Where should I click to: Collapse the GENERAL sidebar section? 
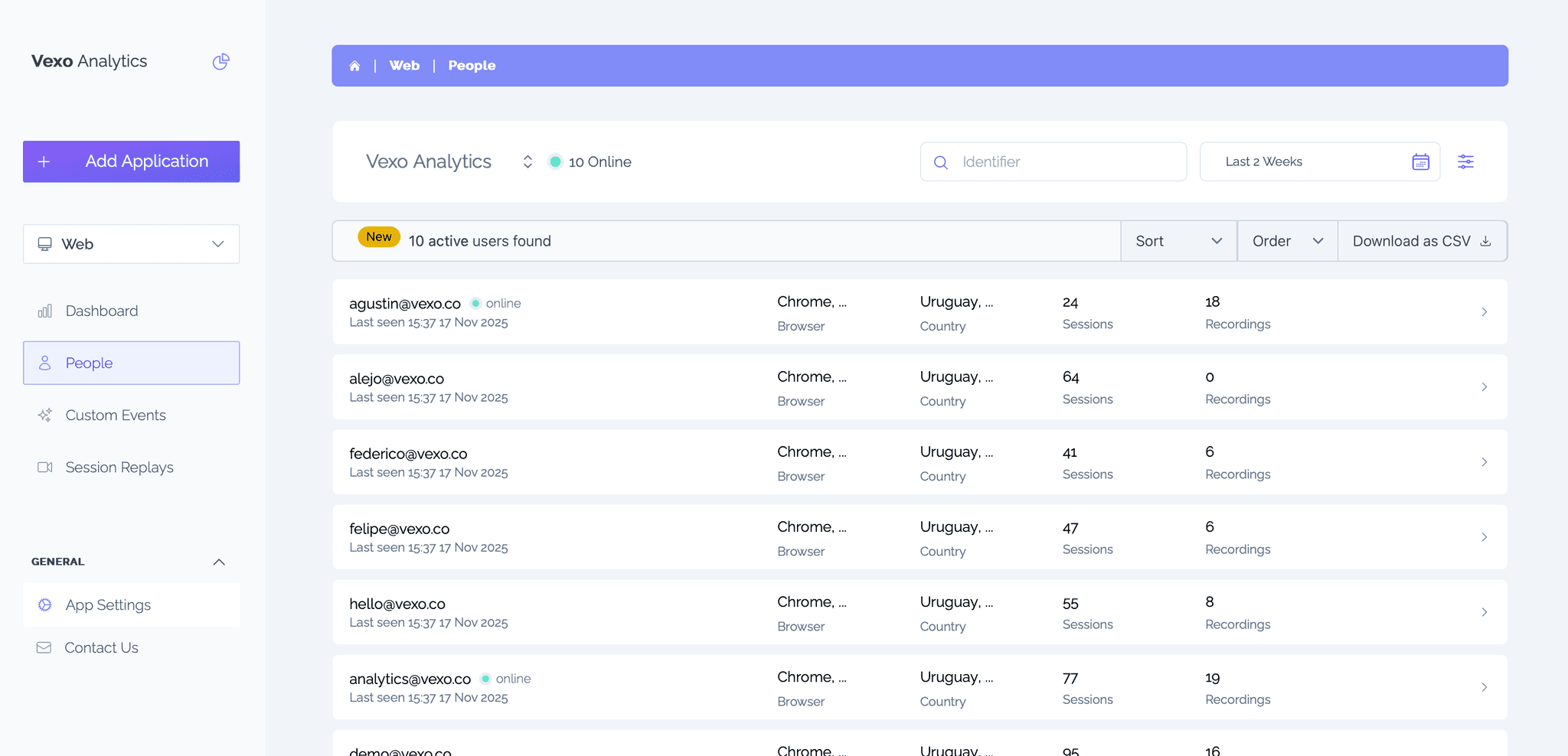pos(219,562)
